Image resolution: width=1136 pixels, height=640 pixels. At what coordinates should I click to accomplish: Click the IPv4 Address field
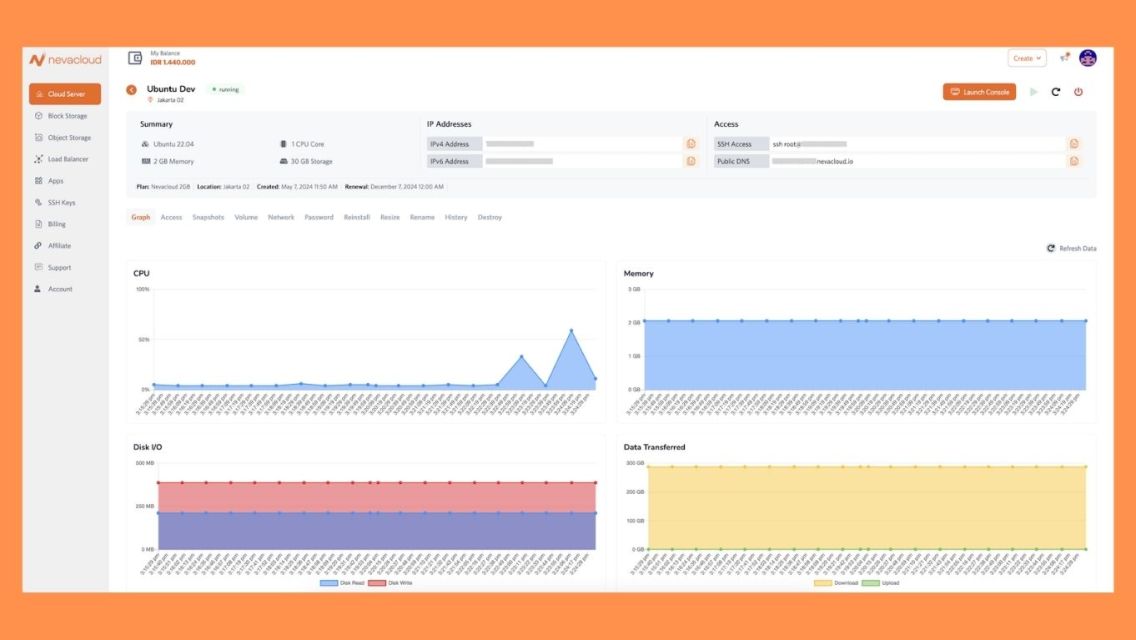point(582,144)
